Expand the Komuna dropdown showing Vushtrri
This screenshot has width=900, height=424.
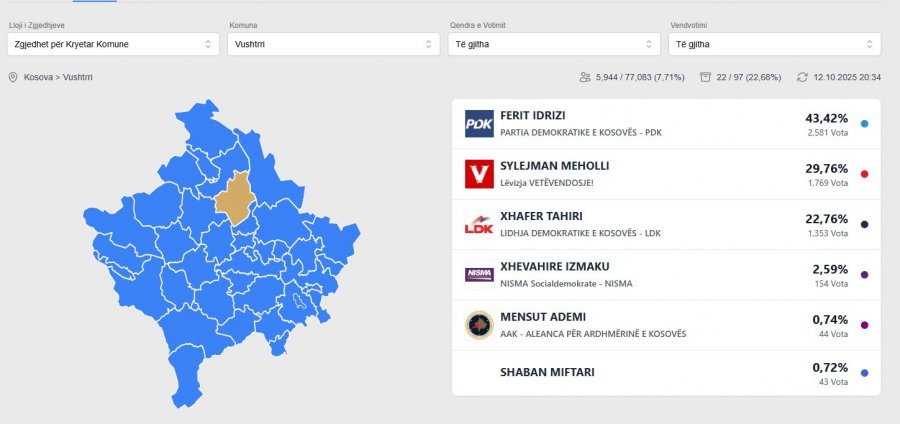pyautogui.click(x=333, y=44)
